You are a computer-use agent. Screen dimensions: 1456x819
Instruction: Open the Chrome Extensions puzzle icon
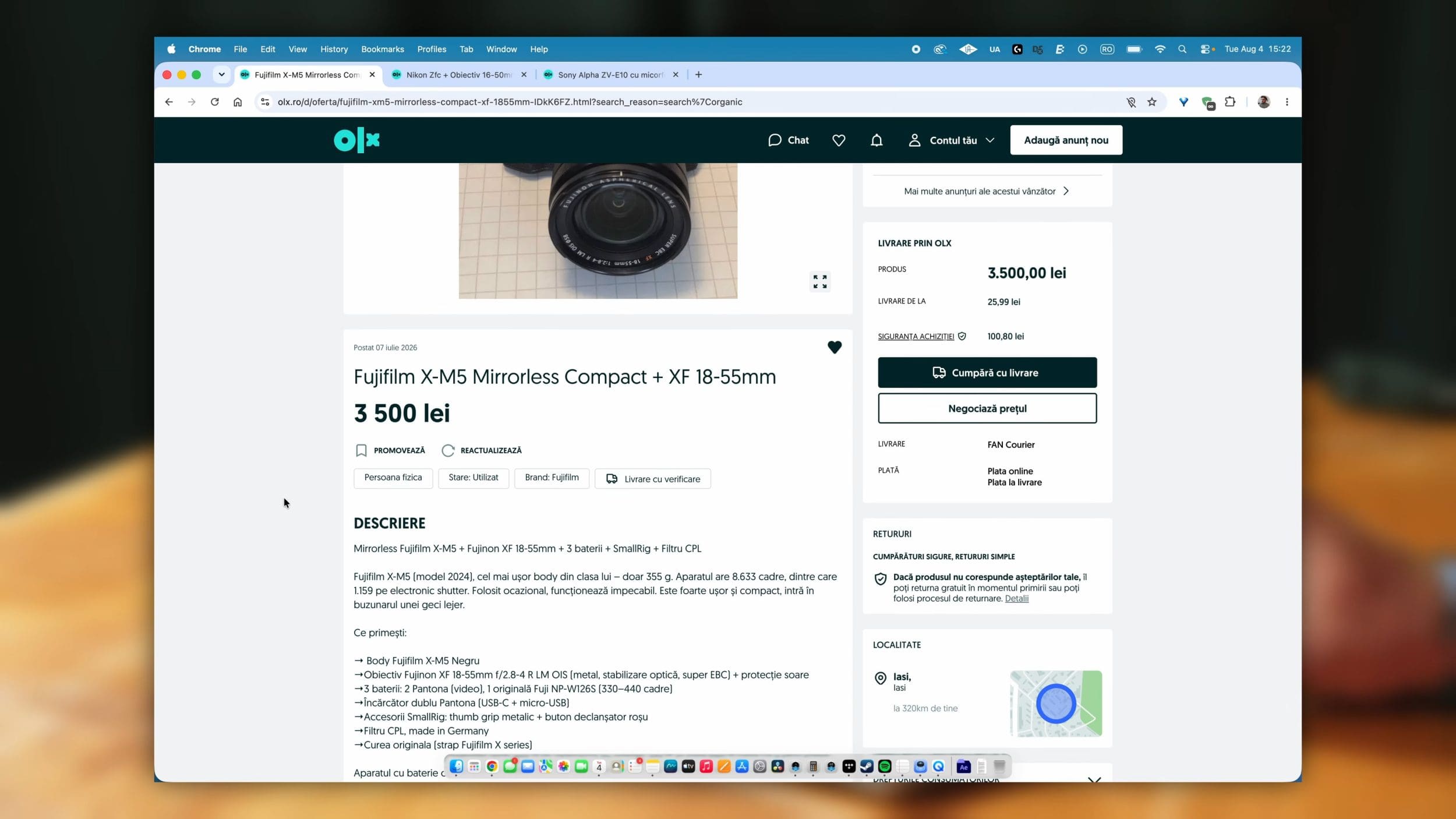pos(1230,102)
